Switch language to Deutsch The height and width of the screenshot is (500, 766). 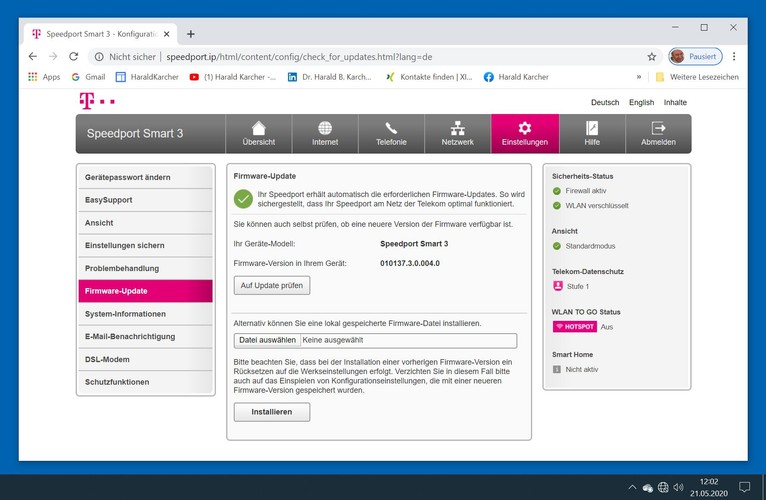(605, 102)
